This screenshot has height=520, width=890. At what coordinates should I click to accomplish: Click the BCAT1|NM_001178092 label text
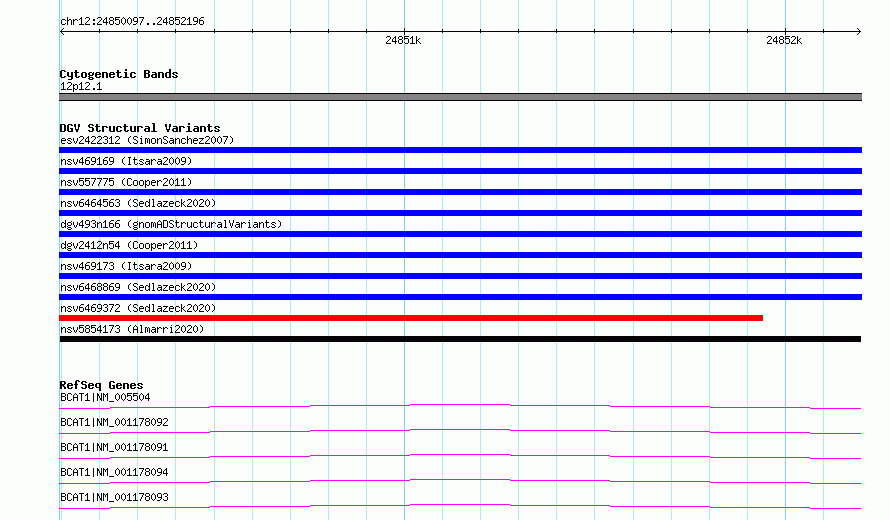[114, 422]
